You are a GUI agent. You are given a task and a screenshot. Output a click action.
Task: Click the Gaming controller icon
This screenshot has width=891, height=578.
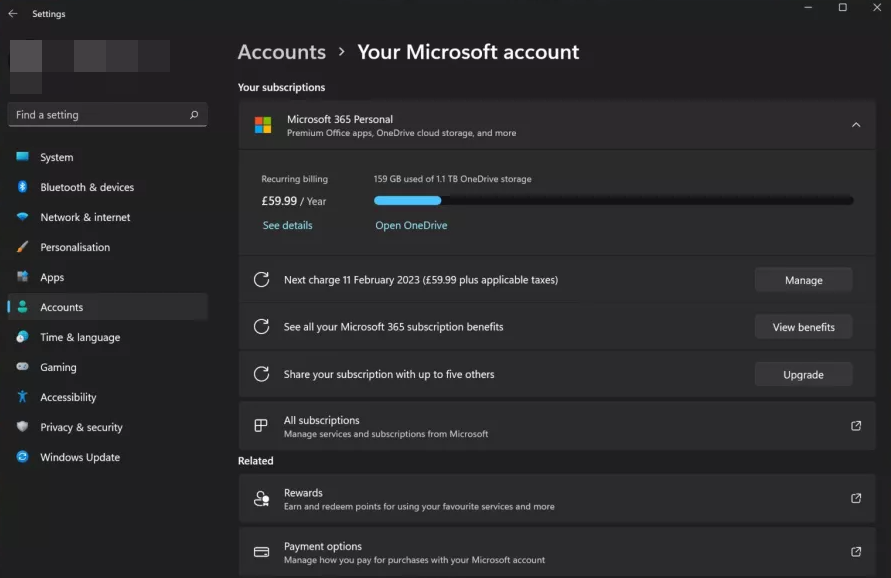click(x=22, y=367)
